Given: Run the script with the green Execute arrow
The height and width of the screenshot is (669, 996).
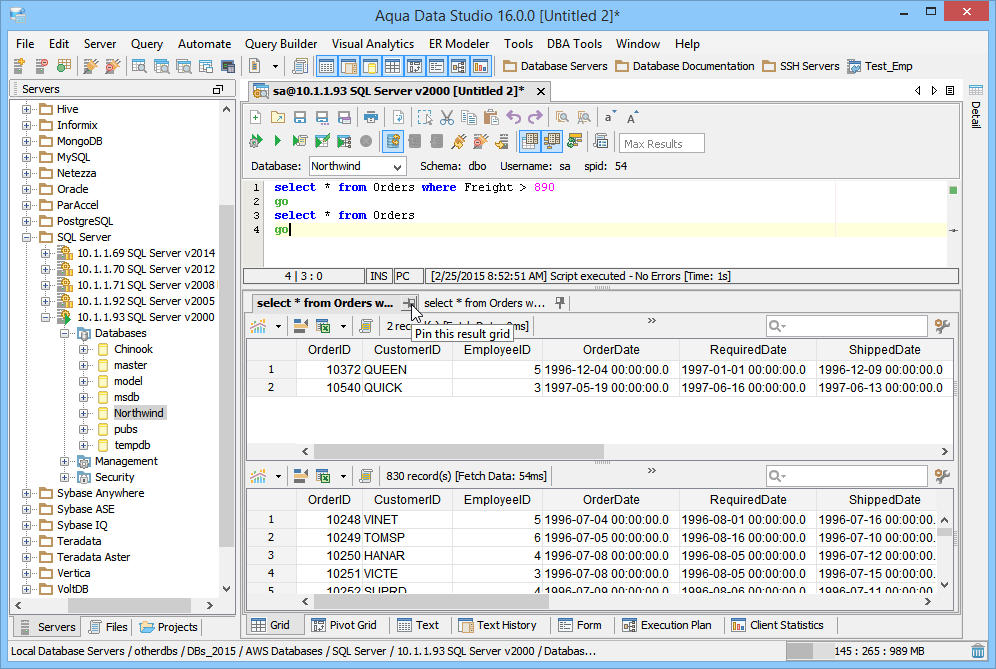Looking at the screenshot, I should tap(278, 141).
